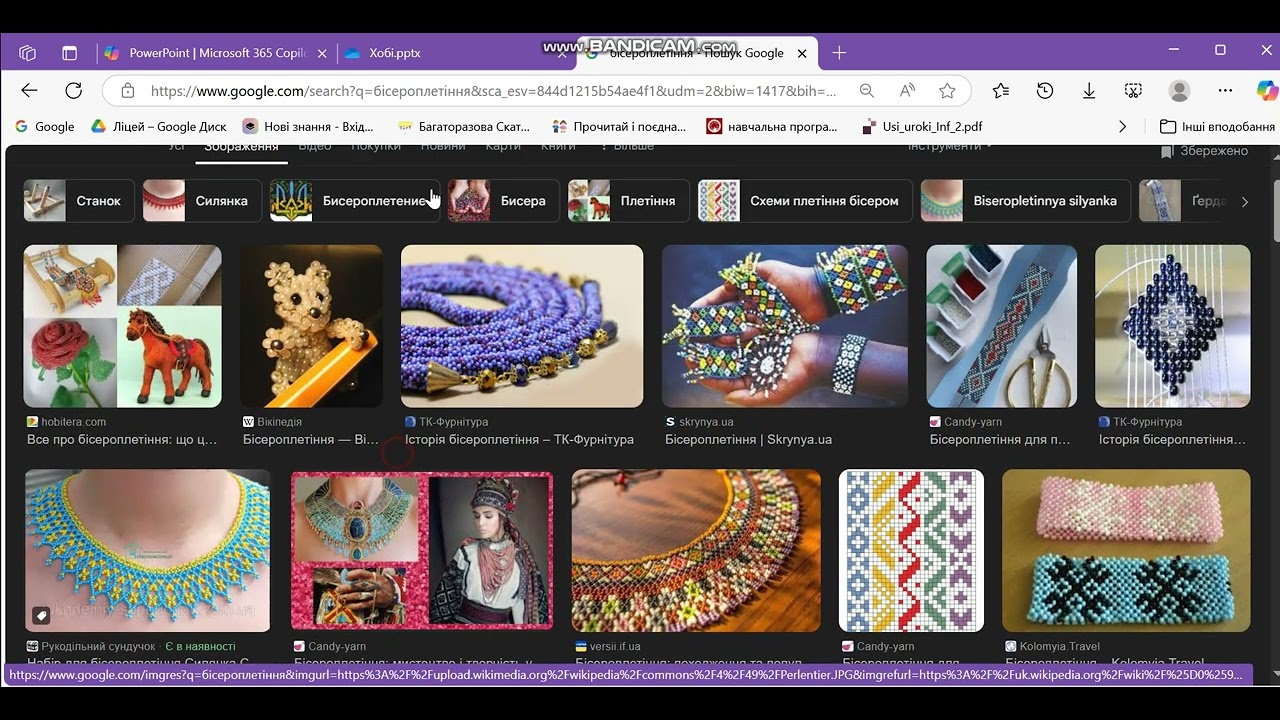1280x720 pixels.
Task: Open the Багаторазова Скат... bookmark
Action: 463,127
